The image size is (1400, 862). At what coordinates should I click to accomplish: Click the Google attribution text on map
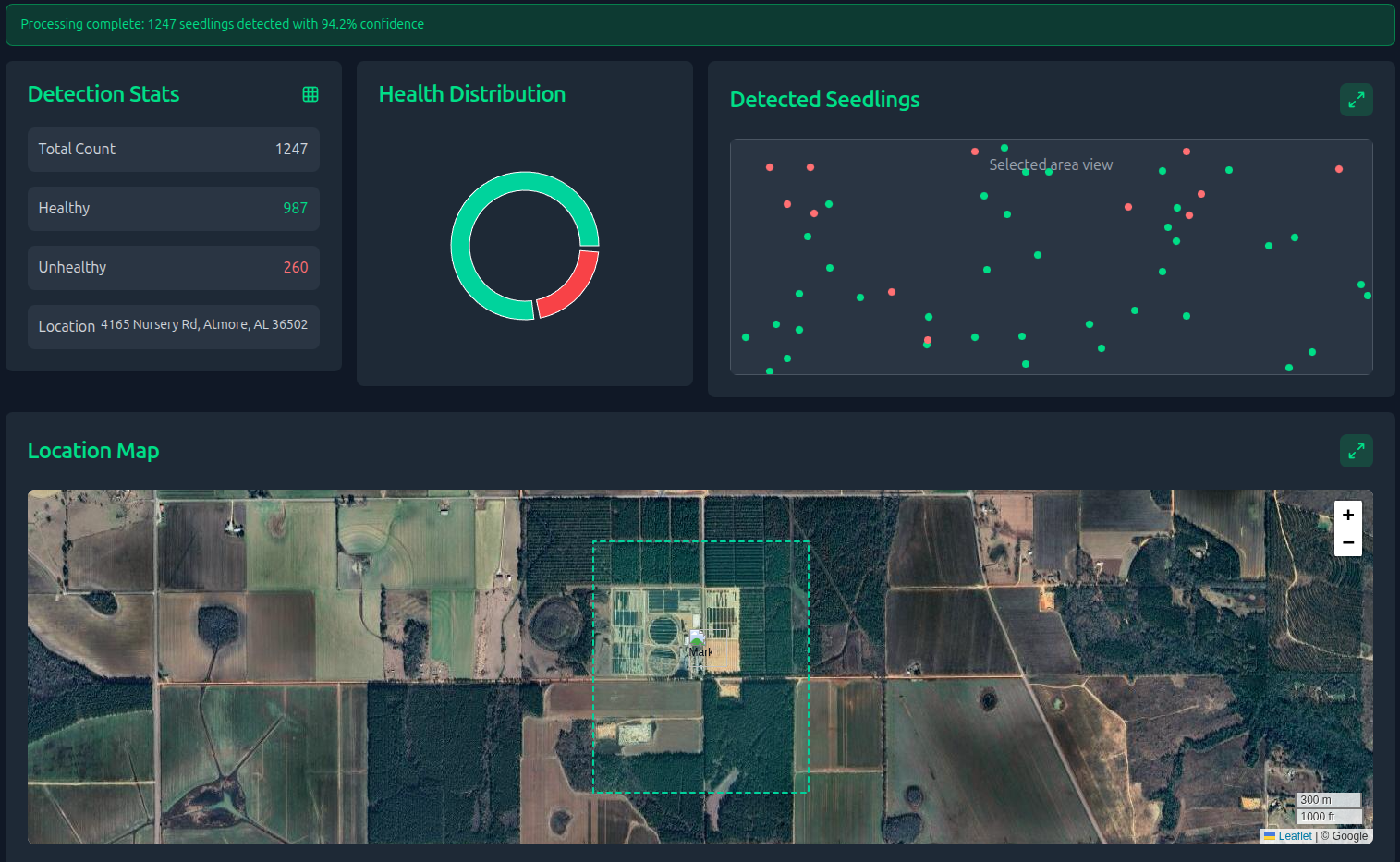click(x=1349, y=836)
